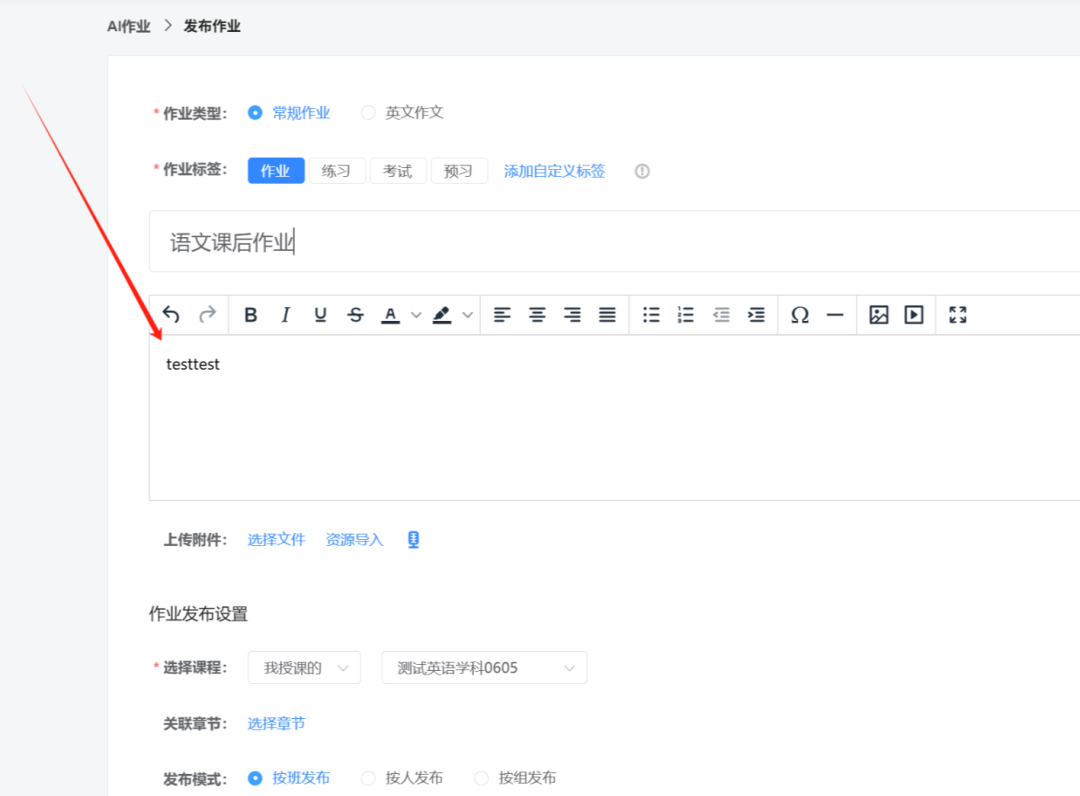Click 添加自定义标签 link
1080x796 pixels.
pyautogui.click(x=554, y=171)
